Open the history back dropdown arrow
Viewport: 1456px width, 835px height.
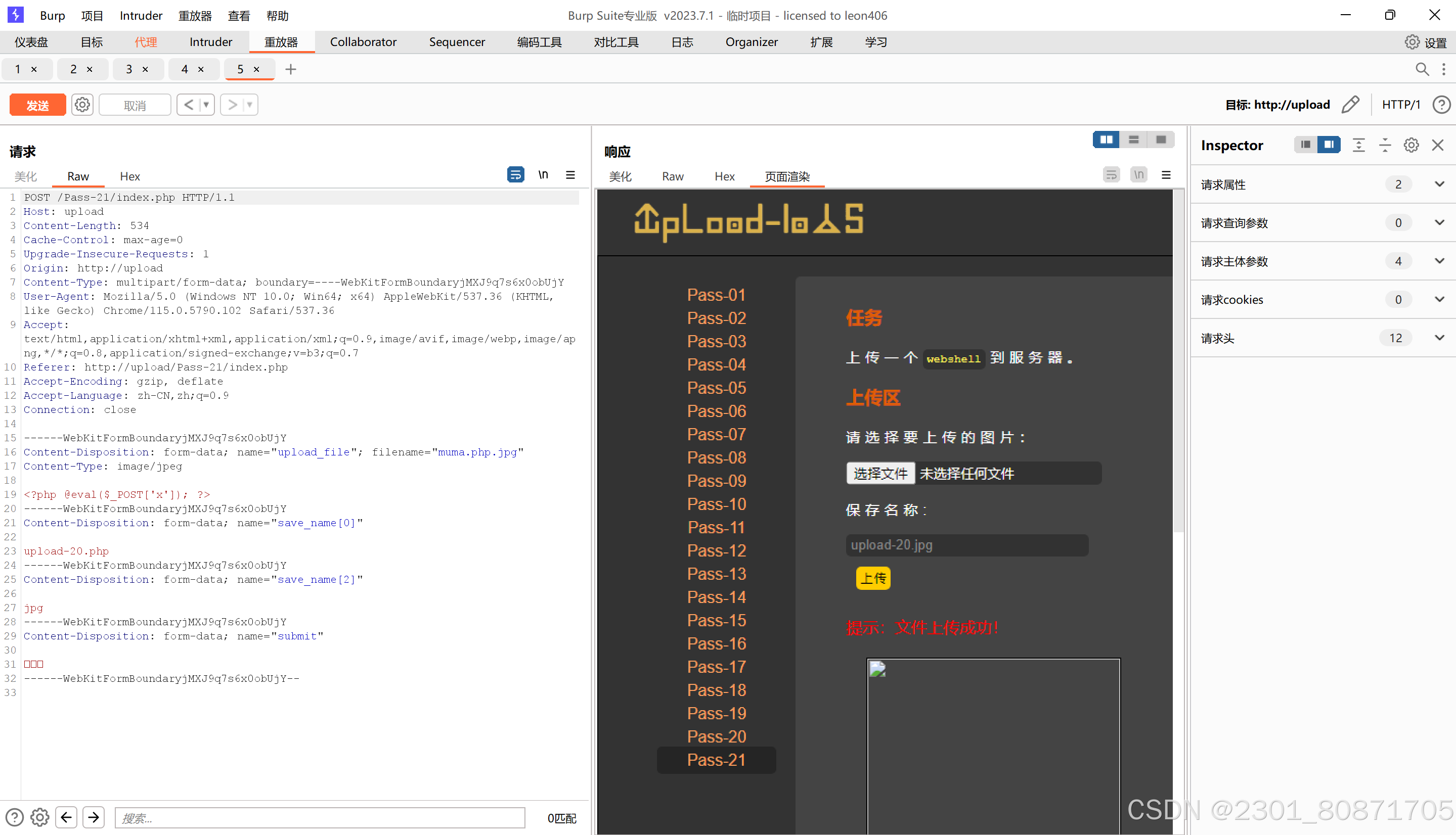click(206, 105)
